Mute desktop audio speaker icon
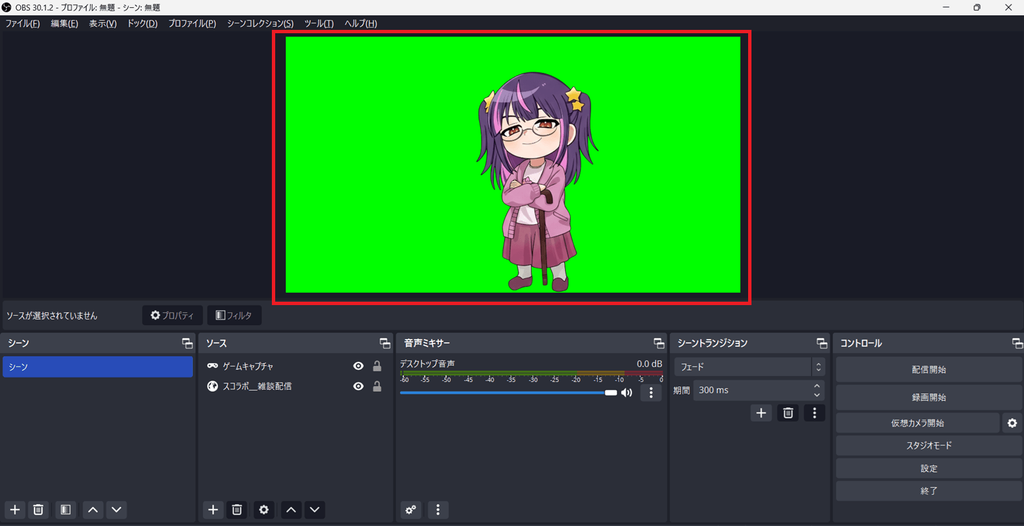The height and width of the screenshot is (526, 1024). pos(627,393)
